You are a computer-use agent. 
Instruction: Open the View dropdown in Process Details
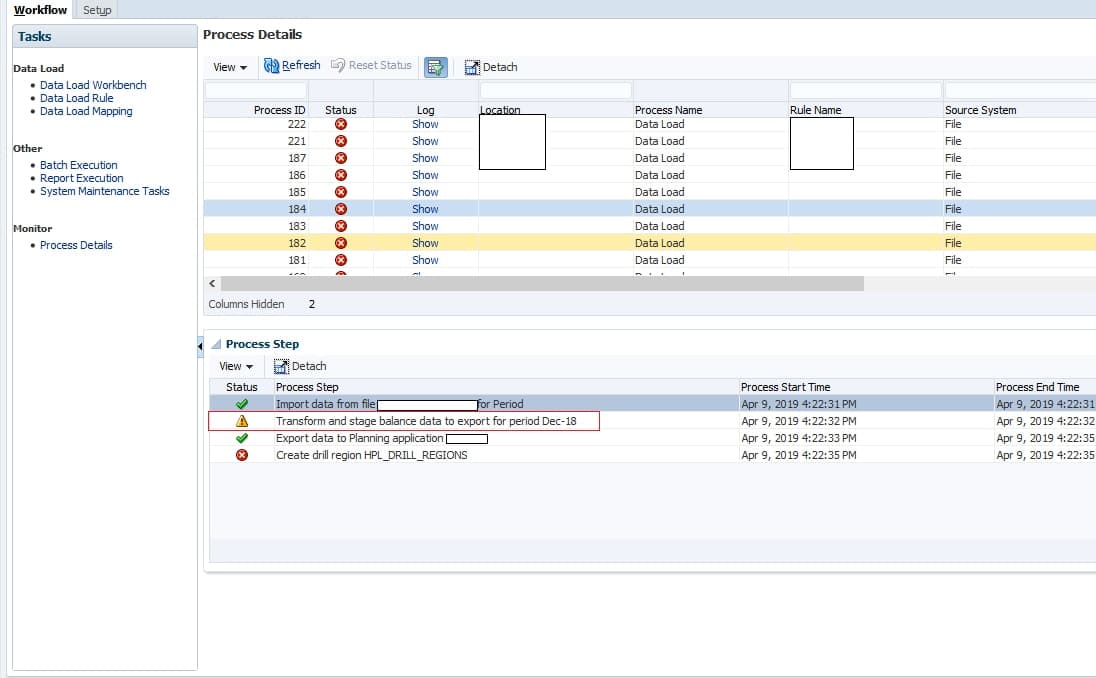tap(229, 66)
